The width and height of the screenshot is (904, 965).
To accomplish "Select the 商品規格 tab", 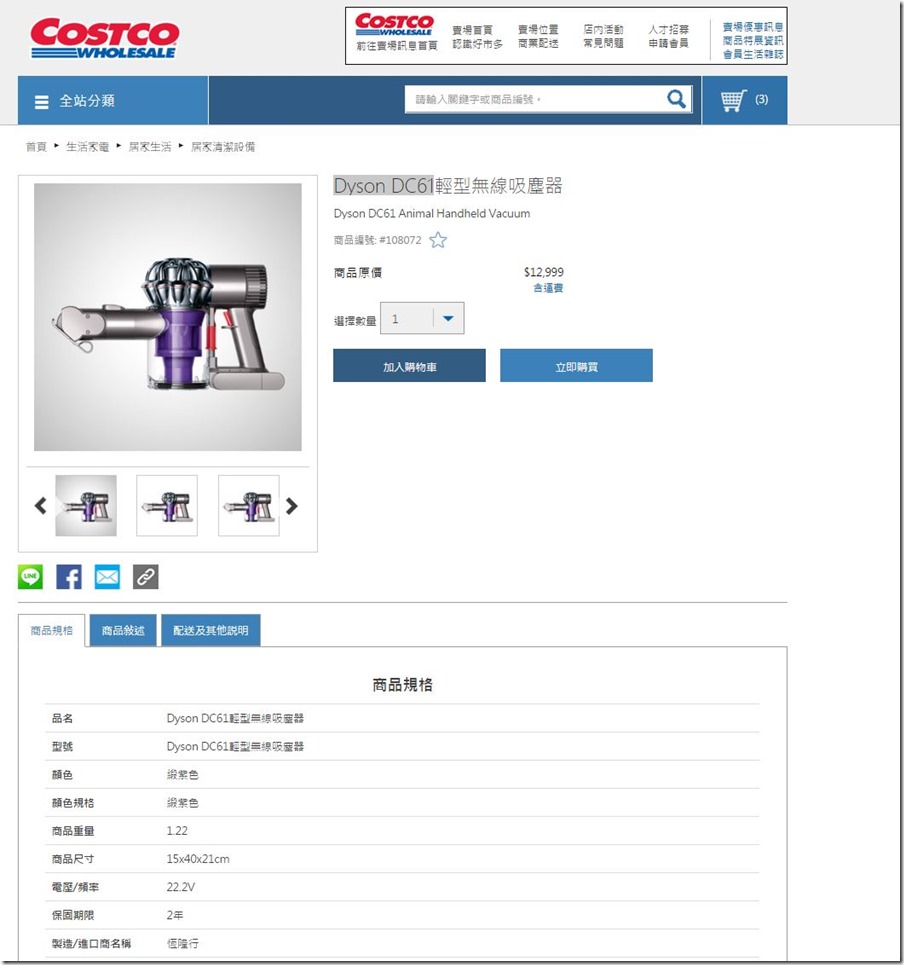I will (x=52, y=630).
